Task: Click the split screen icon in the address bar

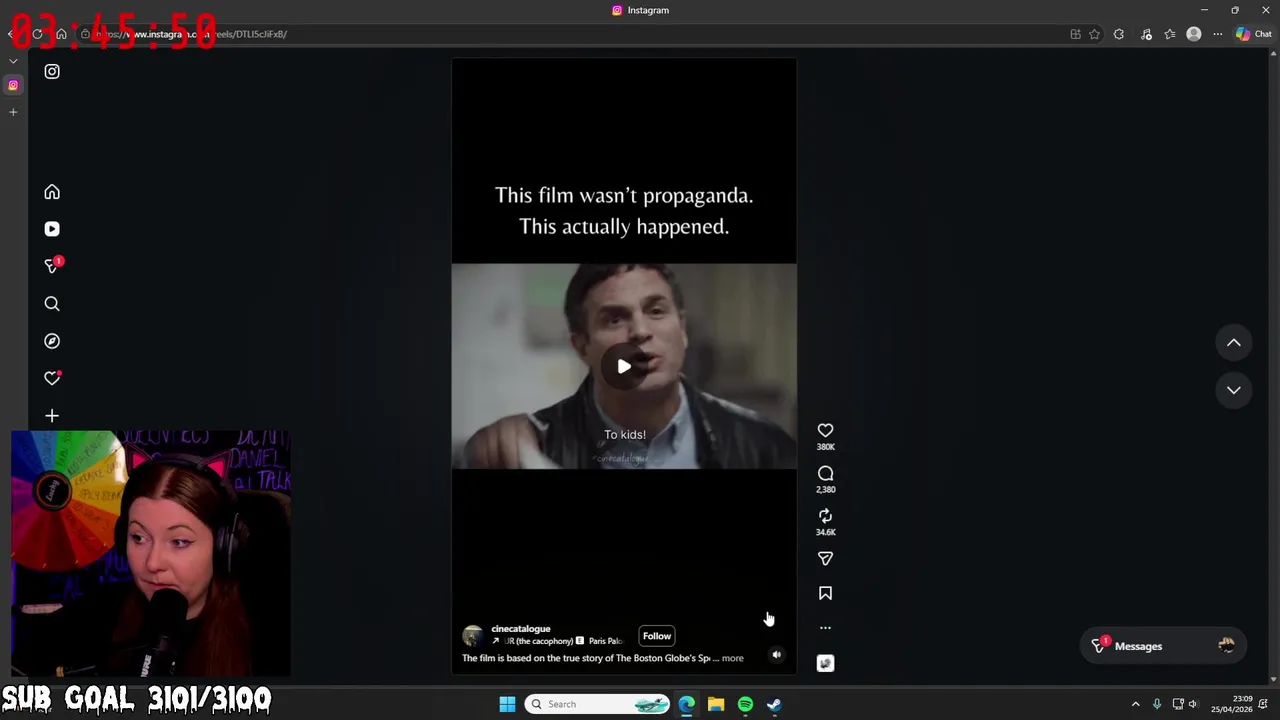Action: 1075,34
